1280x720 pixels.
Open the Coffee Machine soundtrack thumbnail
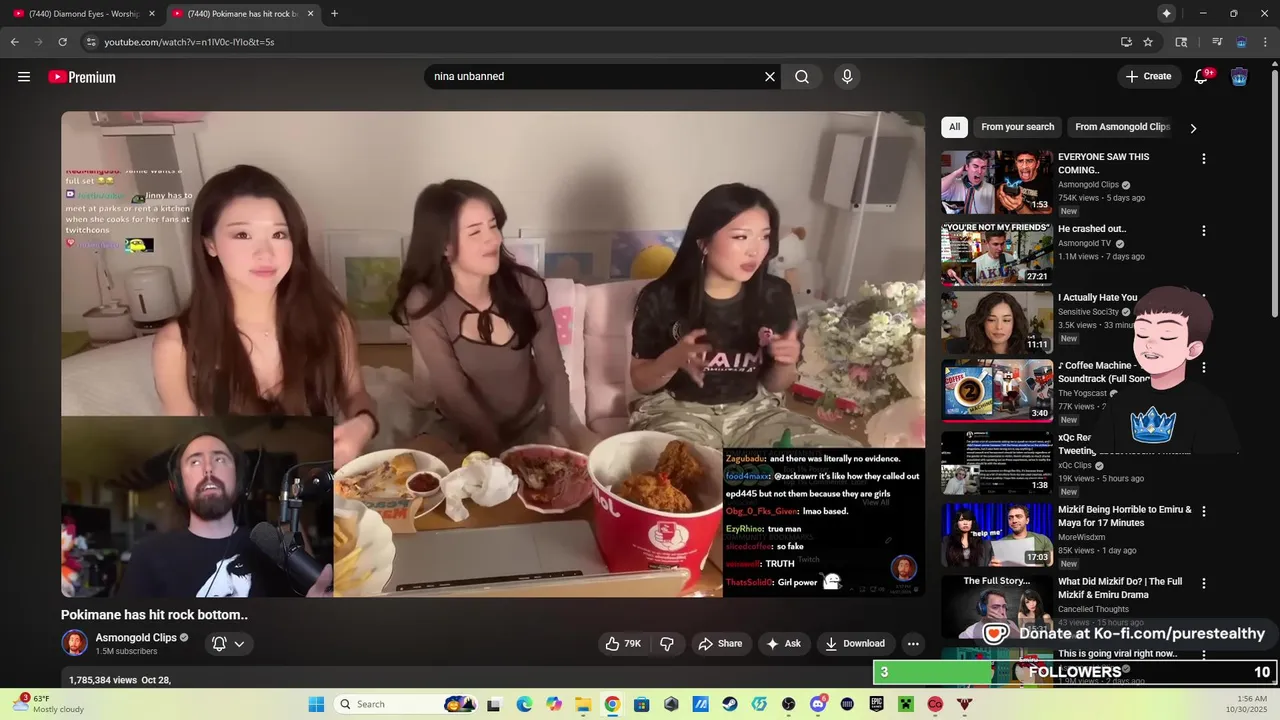(997, 391)
